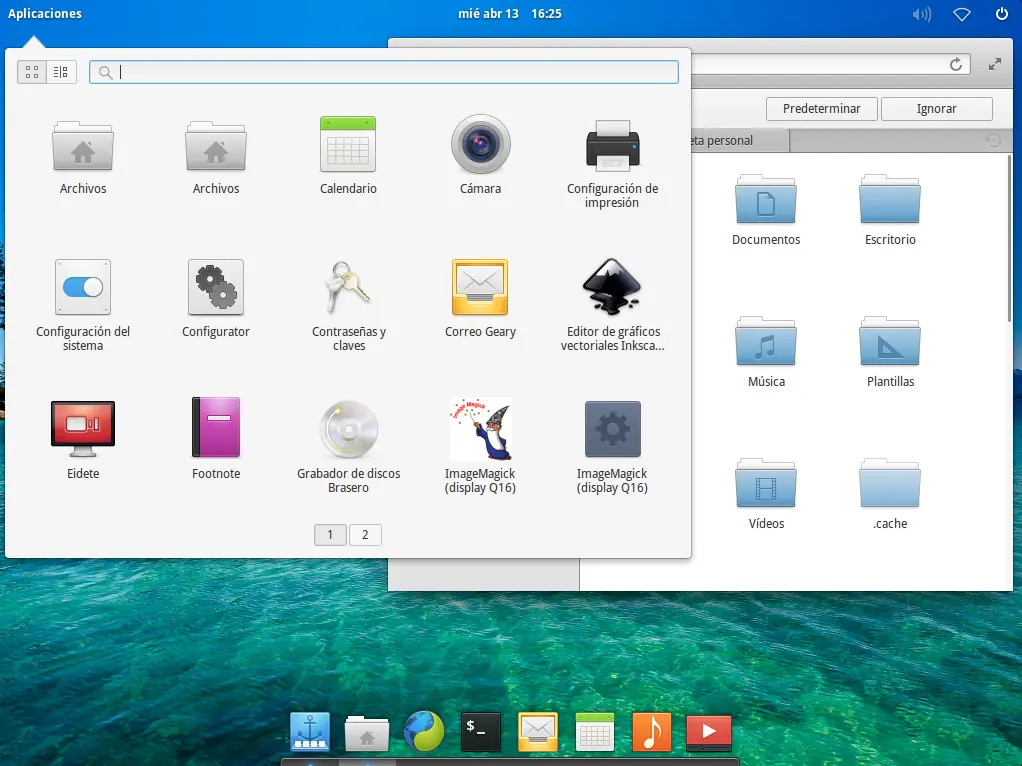
Task: Open the Documentos folder
Action: (x=766, y=199)
